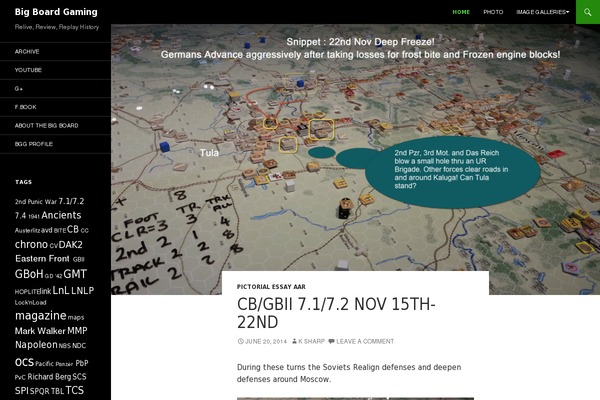This screenshot has width=600, height=400.
Task: Select the LnL tag
Action: (x=60, y=291)
